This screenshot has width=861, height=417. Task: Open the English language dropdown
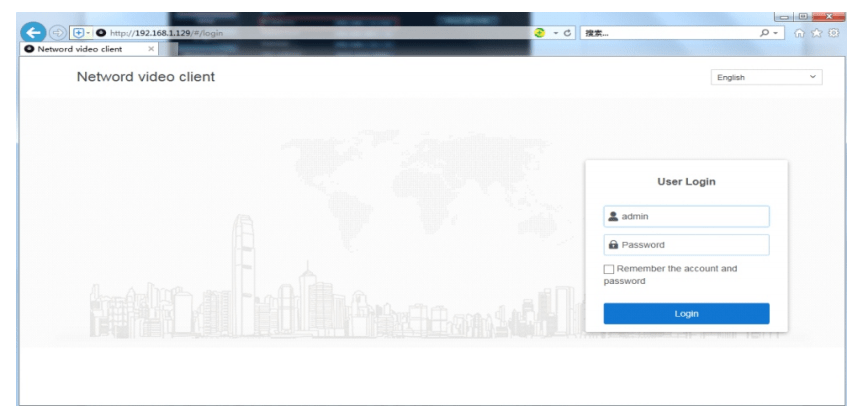tap(765, 77)
